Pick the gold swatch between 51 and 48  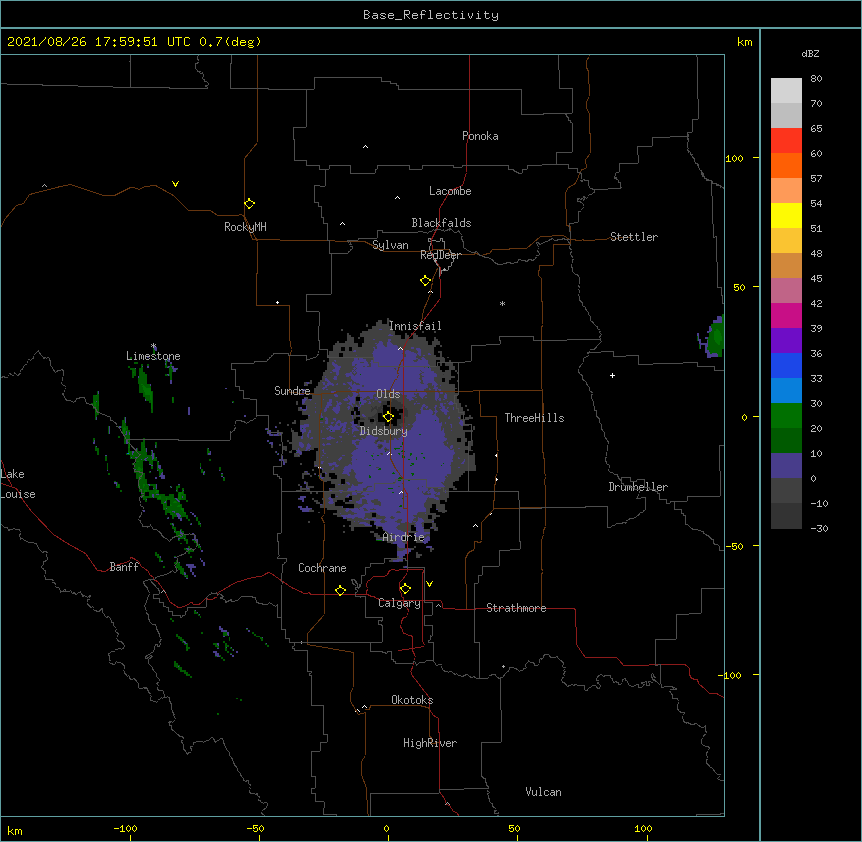pos(786,241)
